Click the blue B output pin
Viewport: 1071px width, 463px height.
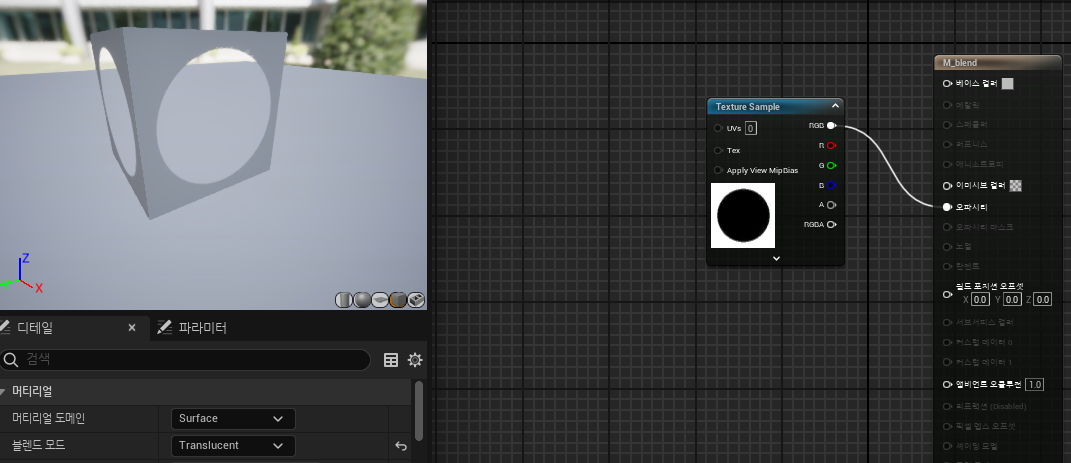[x=831, y=185]
